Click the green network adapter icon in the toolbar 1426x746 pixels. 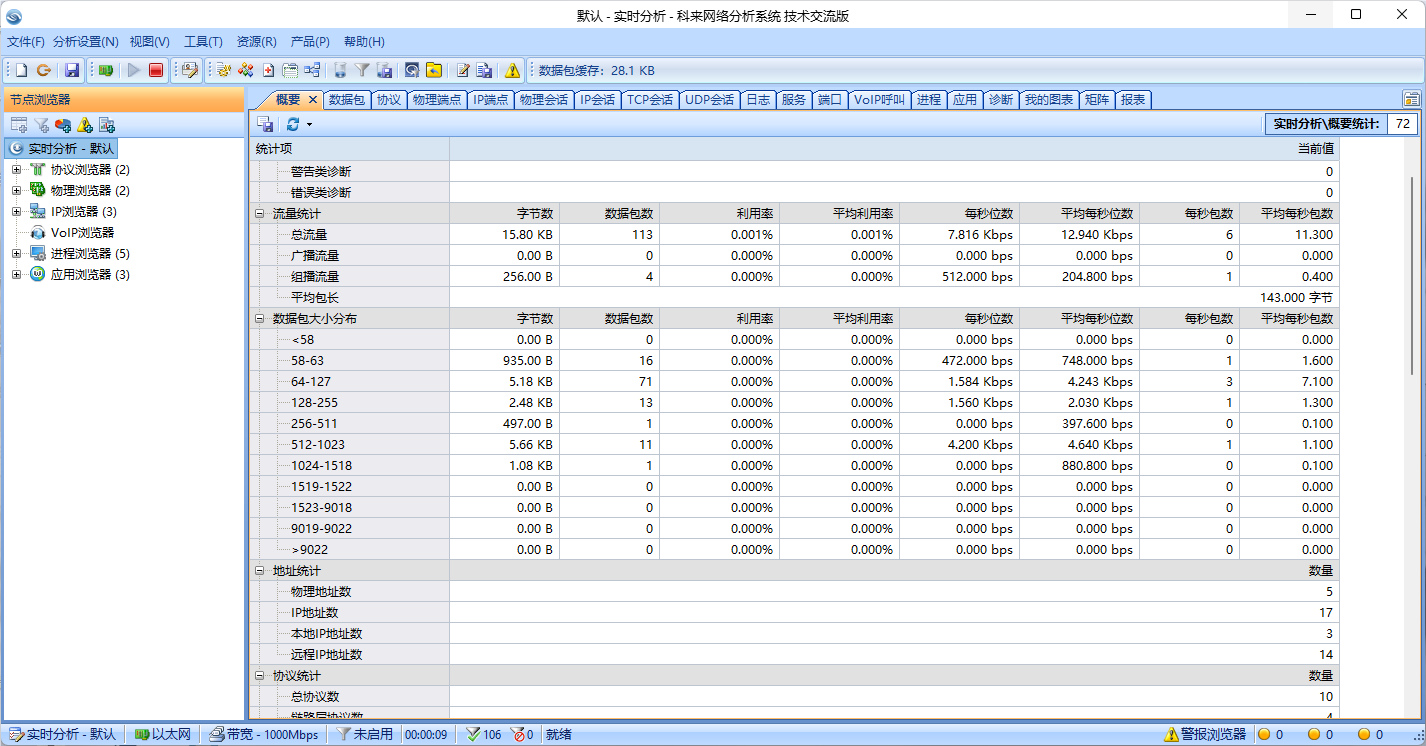tap(105, 70)
